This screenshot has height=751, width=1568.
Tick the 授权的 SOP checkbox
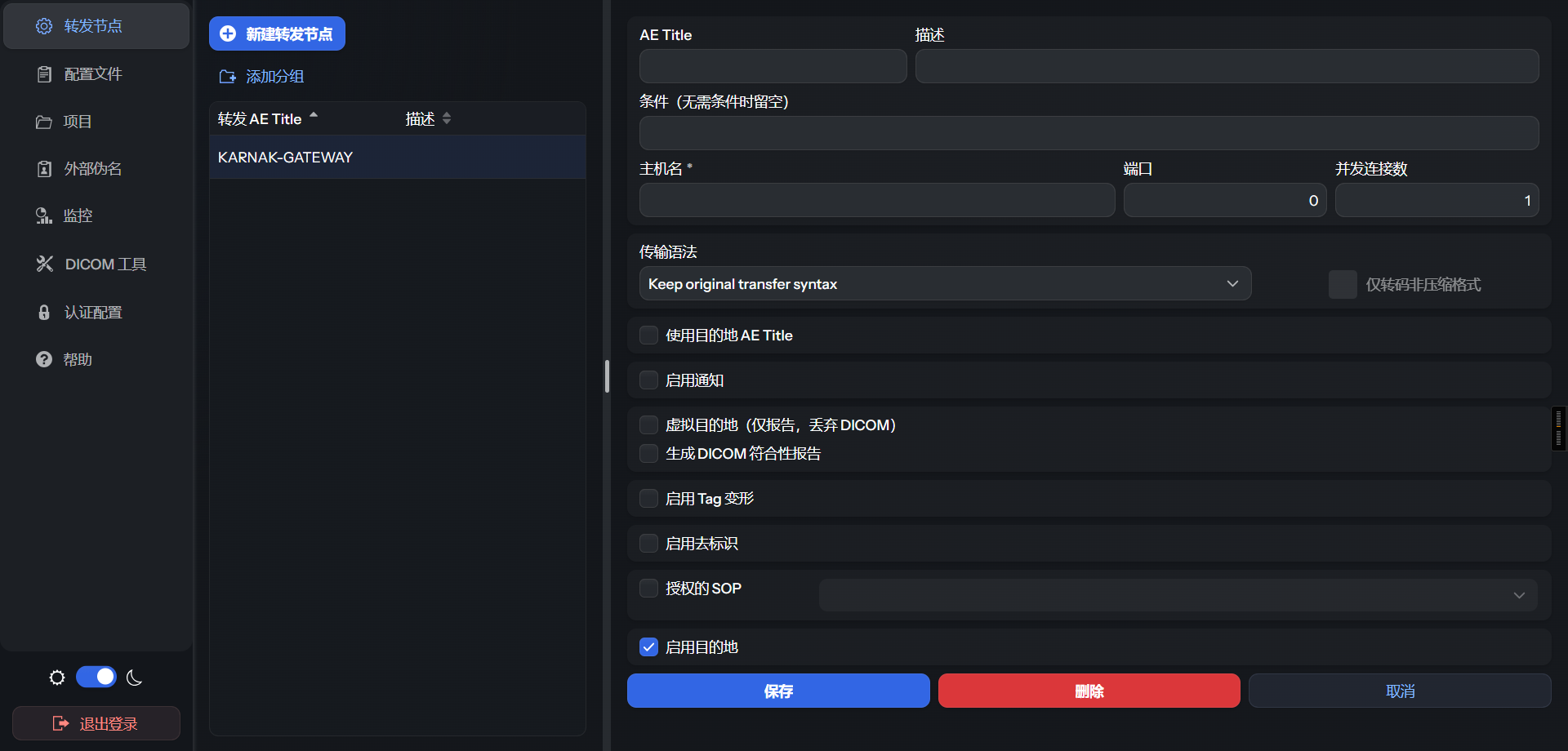[648, 589]
